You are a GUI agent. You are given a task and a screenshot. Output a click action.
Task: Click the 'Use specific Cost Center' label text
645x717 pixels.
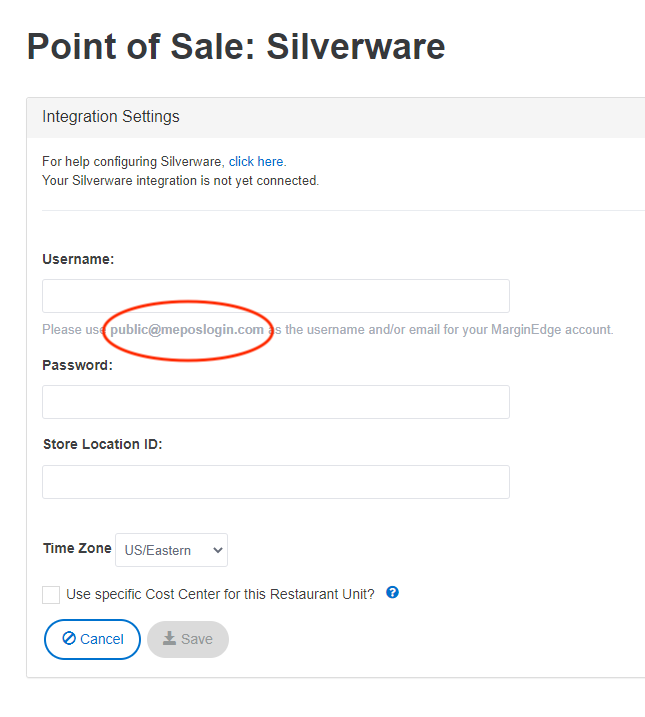click(220, 594)
